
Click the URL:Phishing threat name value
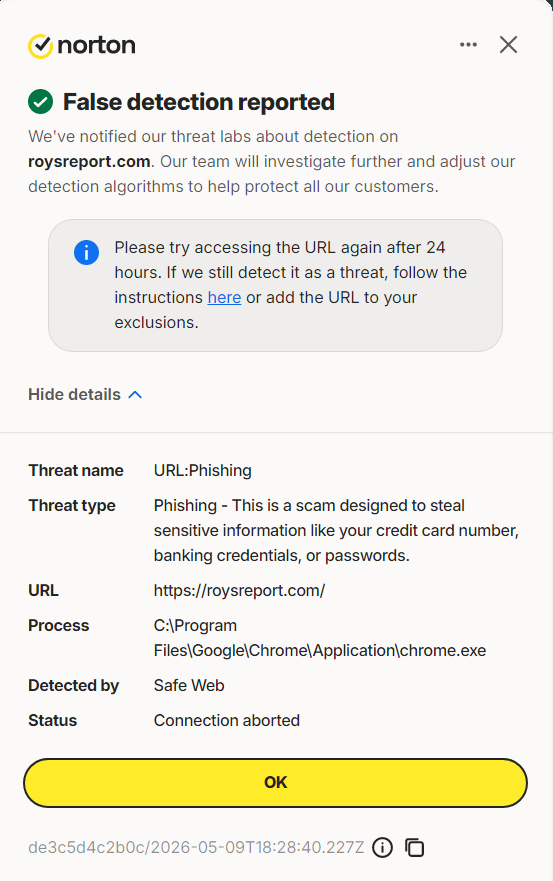click(x=202, y=470)
